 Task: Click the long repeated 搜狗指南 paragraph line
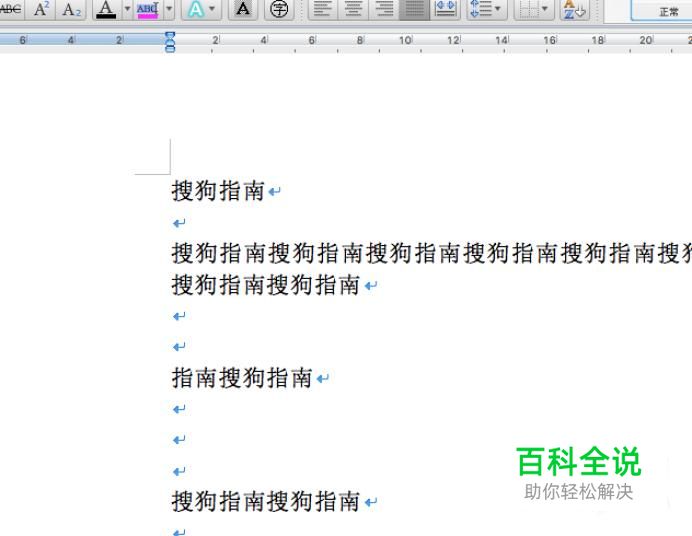coord(431,254)
